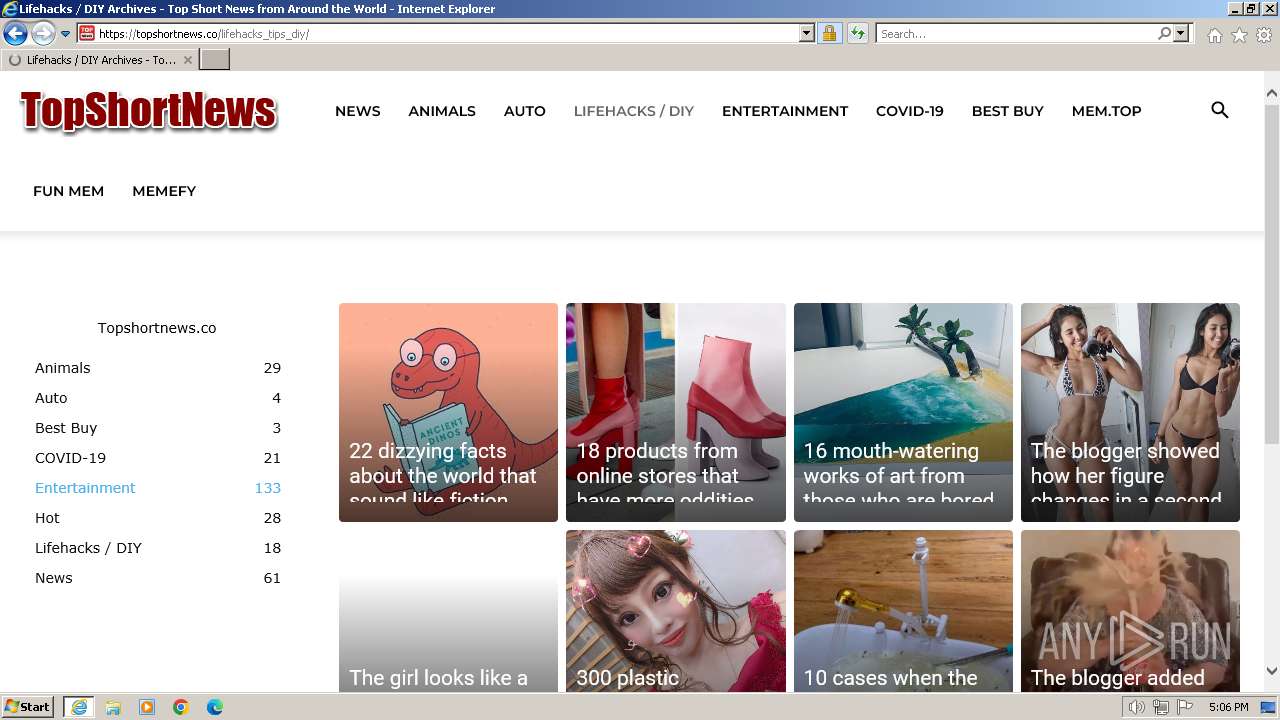The width and height of the screenshot is (1280, 720).
Task: Click the 5:06 PM clock
Action: [x=1228, y=707]
